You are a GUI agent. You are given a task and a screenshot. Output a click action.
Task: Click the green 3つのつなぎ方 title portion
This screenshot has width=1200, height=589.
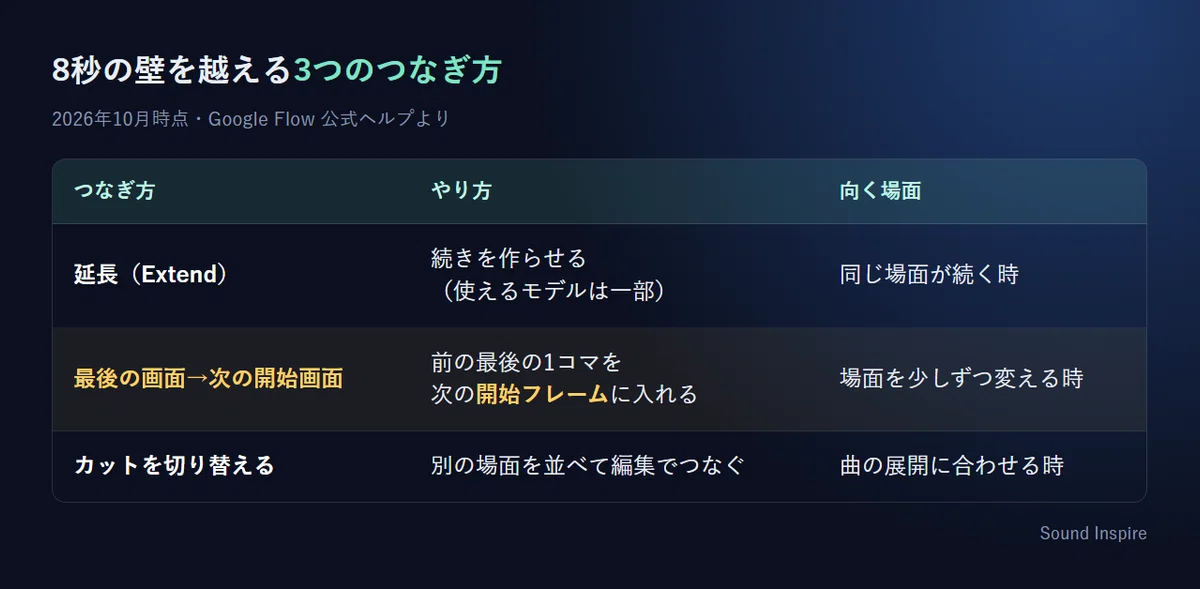(x=396, y=71)
